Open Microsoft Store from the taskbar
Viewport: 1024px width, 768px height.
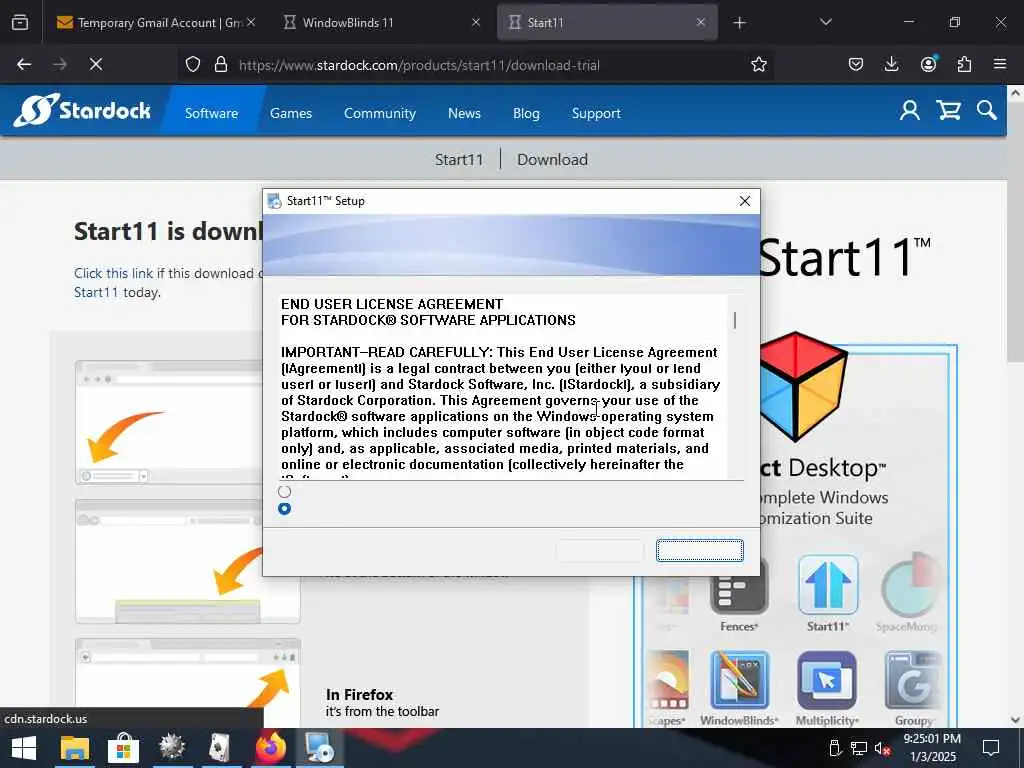click(x=123, y=748)
